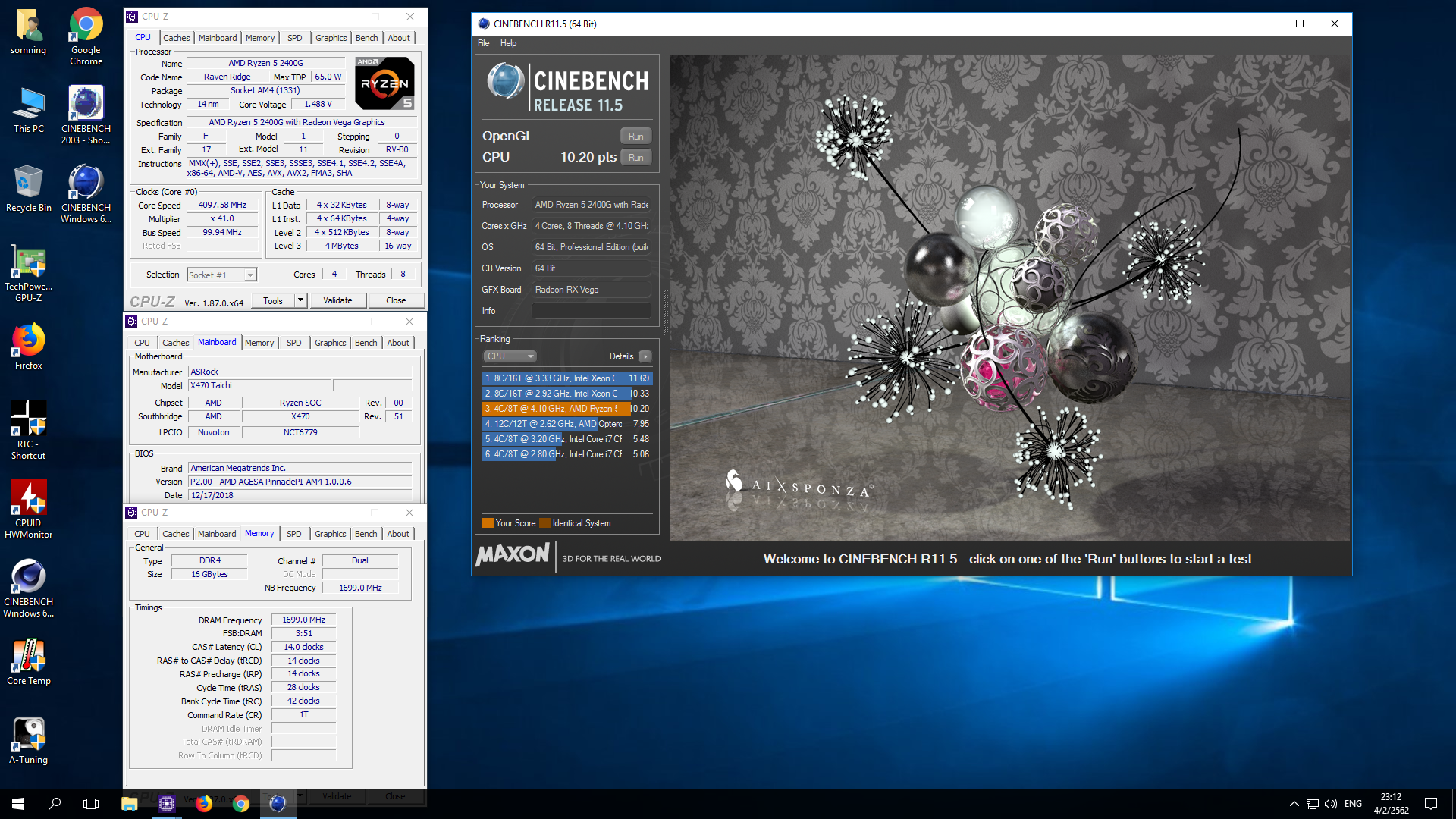
Task: Select Core Temp desktop icon
Action: (29, 662)
